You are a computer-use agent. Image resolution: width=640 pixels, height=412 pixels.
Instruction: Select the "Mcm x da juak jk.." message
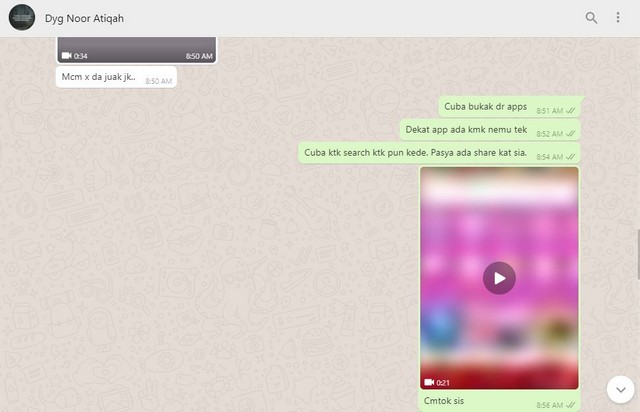pyautogui.click(x=99, y=78)
